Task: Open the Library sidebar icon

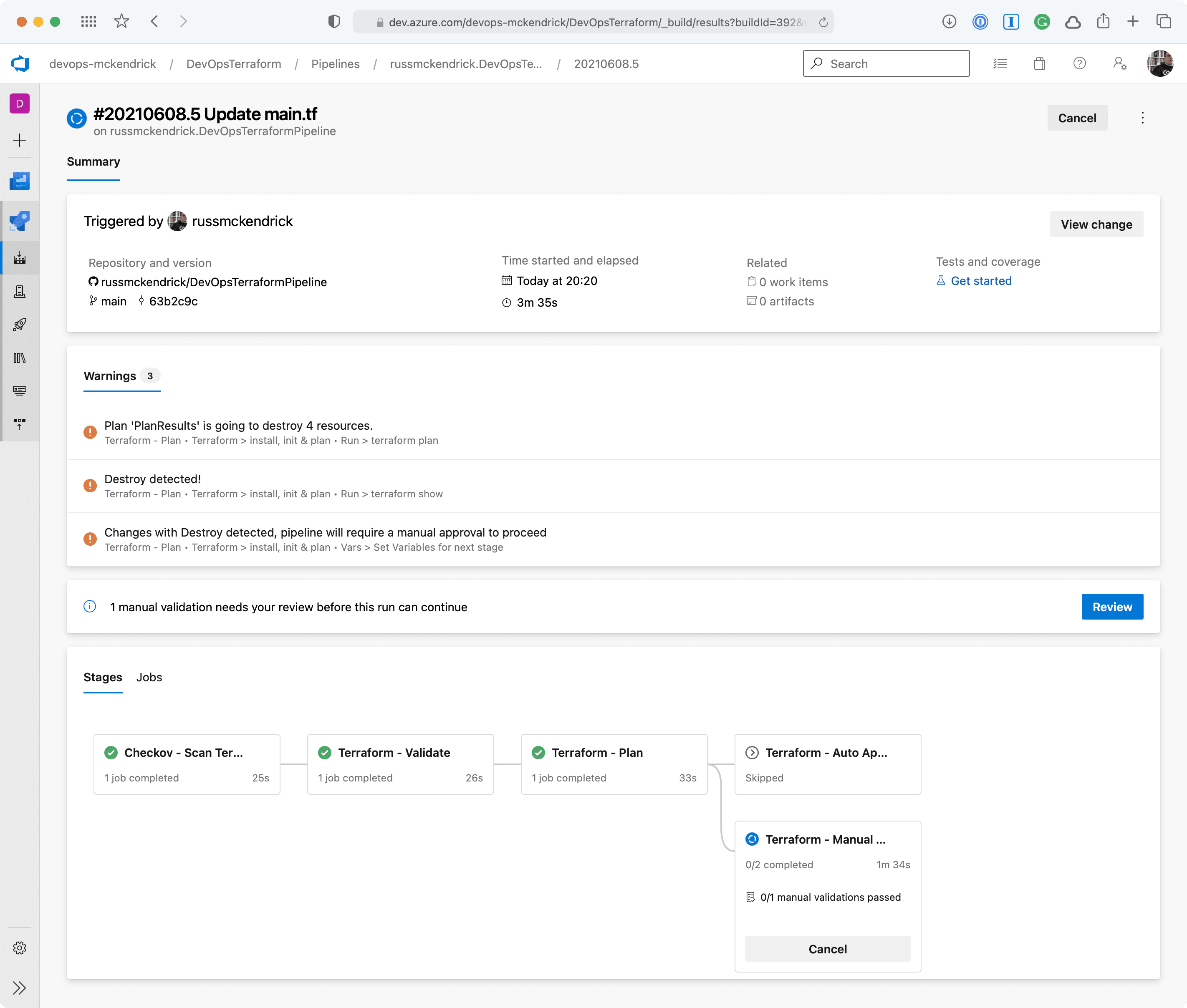Action: coord(20,358)
